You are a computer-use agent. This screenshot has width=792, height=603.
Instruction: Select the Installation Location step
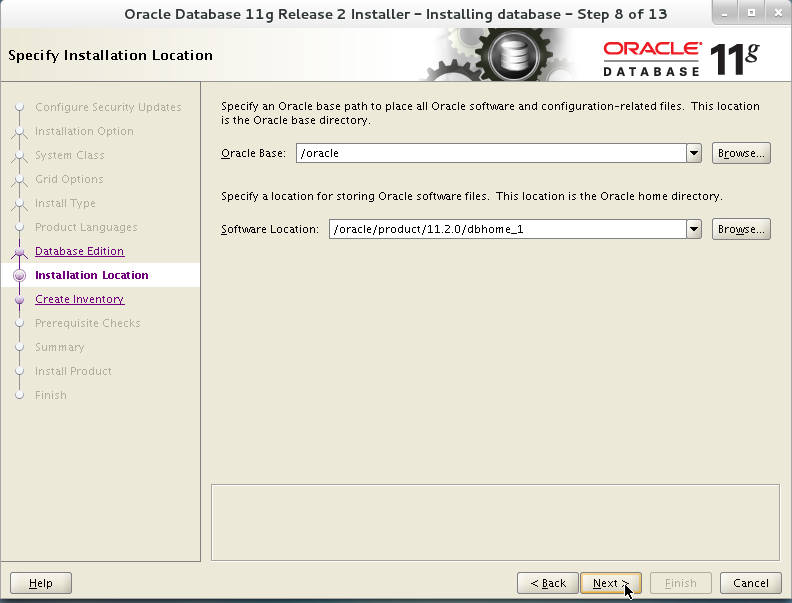(x=91, y=275)
